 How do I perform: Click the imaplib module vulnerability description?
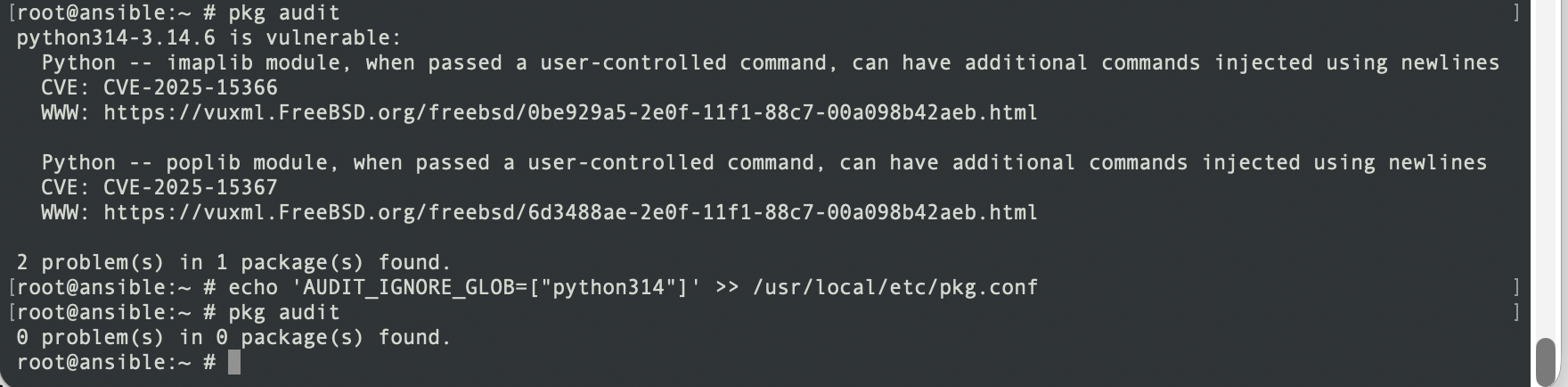click(771, 62)
